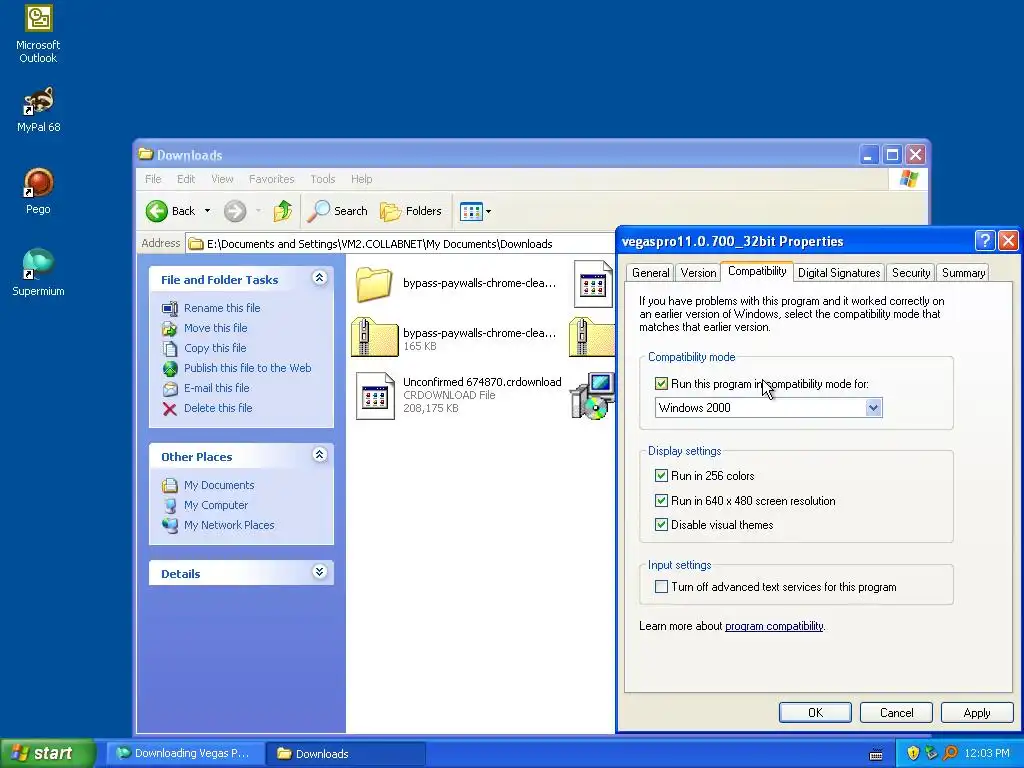This screenshot has height=768, width=1024.
Task: Select the bypass-paywalls-chrome-clean folder icon
Action: tap(374, 284)
